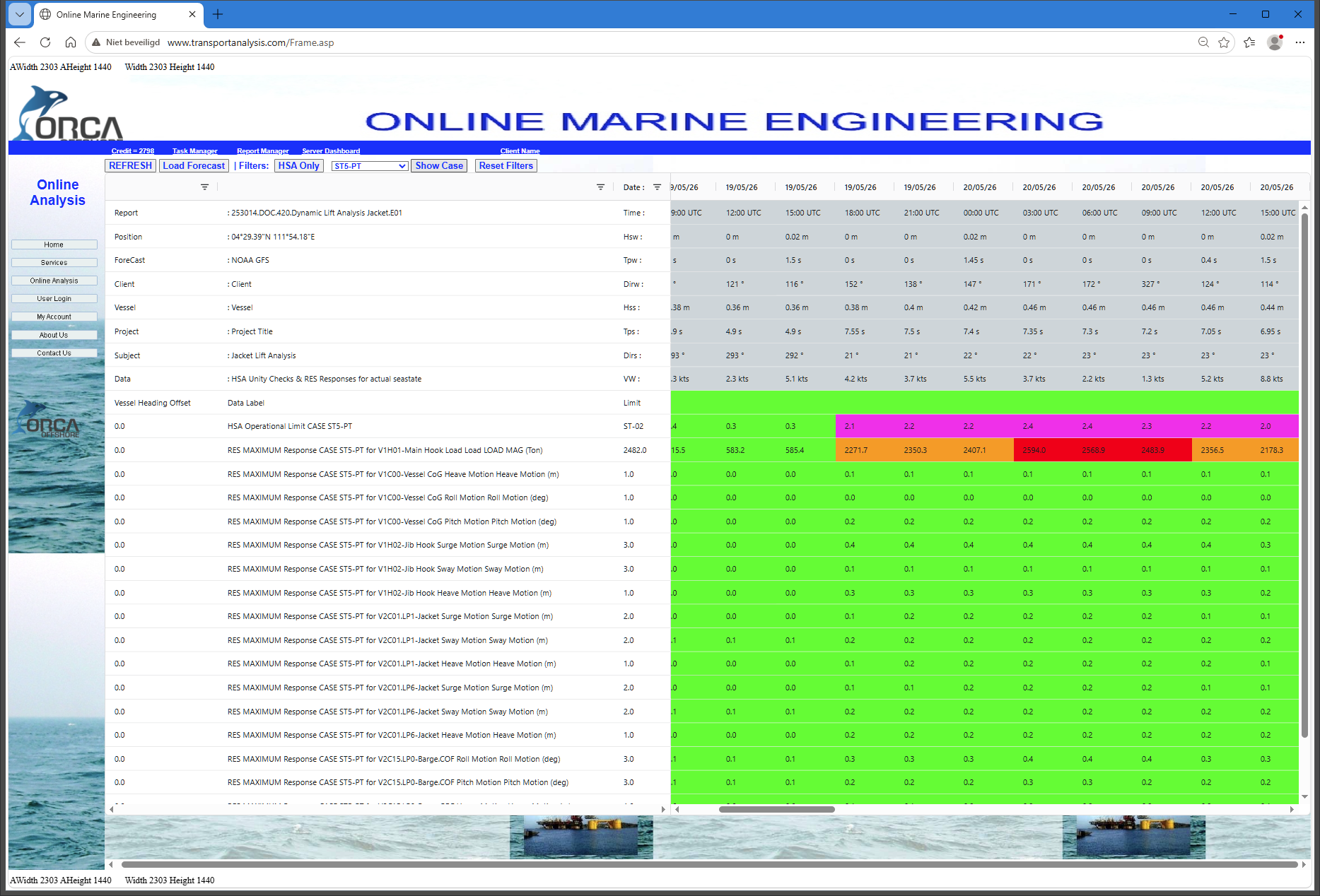Screen dimensions: 1320x896
Task: Click the browser back arrow
Action: click(20, 42)
